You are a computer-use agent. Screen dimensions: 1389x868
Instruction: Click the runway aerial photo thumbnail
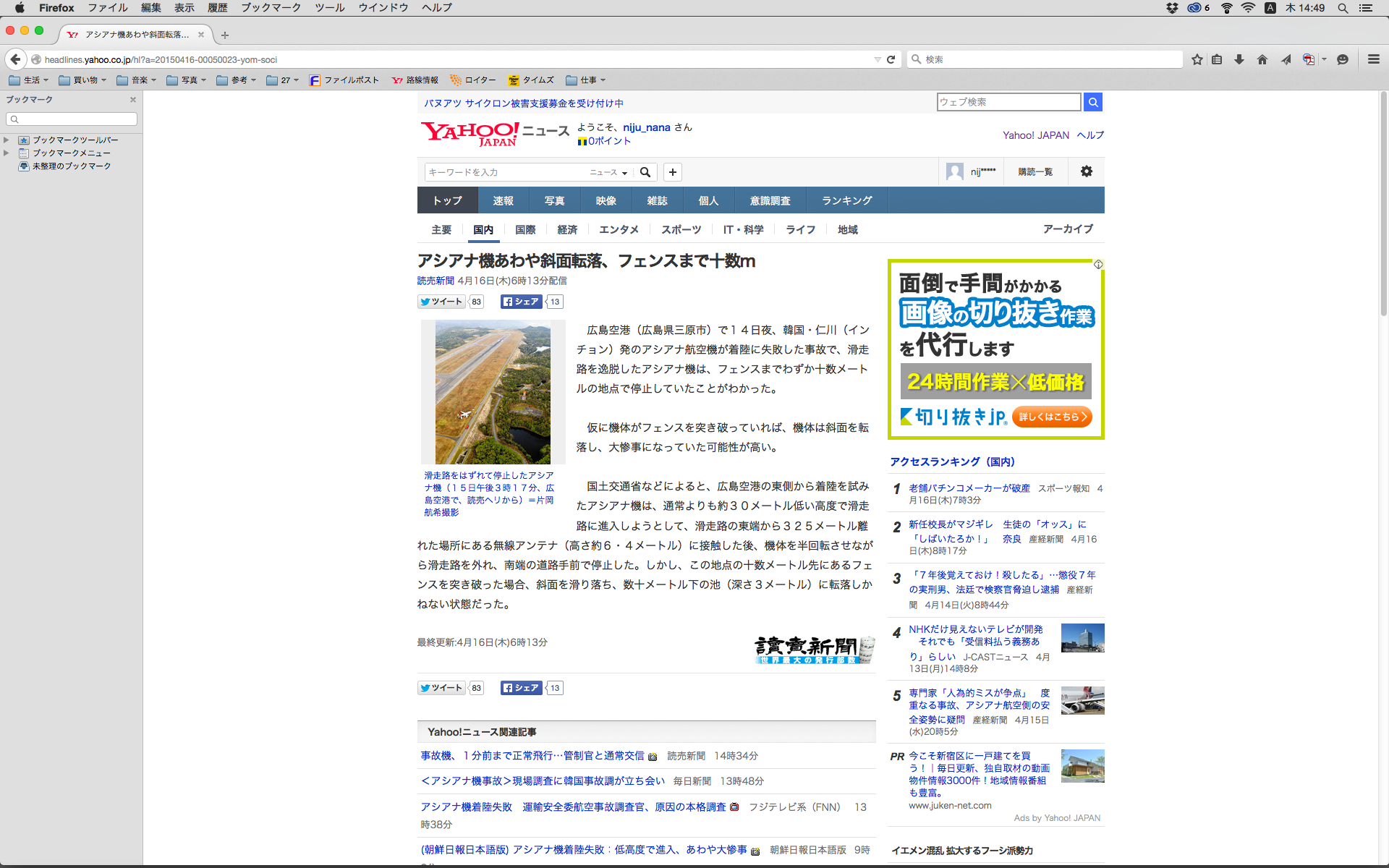[x=493, y=392]
